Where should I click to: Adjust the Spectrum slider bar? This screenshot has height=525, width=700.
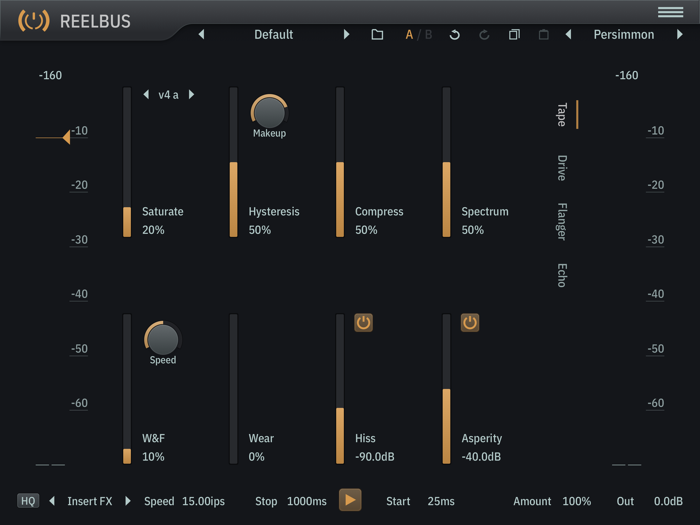point(446,162)
